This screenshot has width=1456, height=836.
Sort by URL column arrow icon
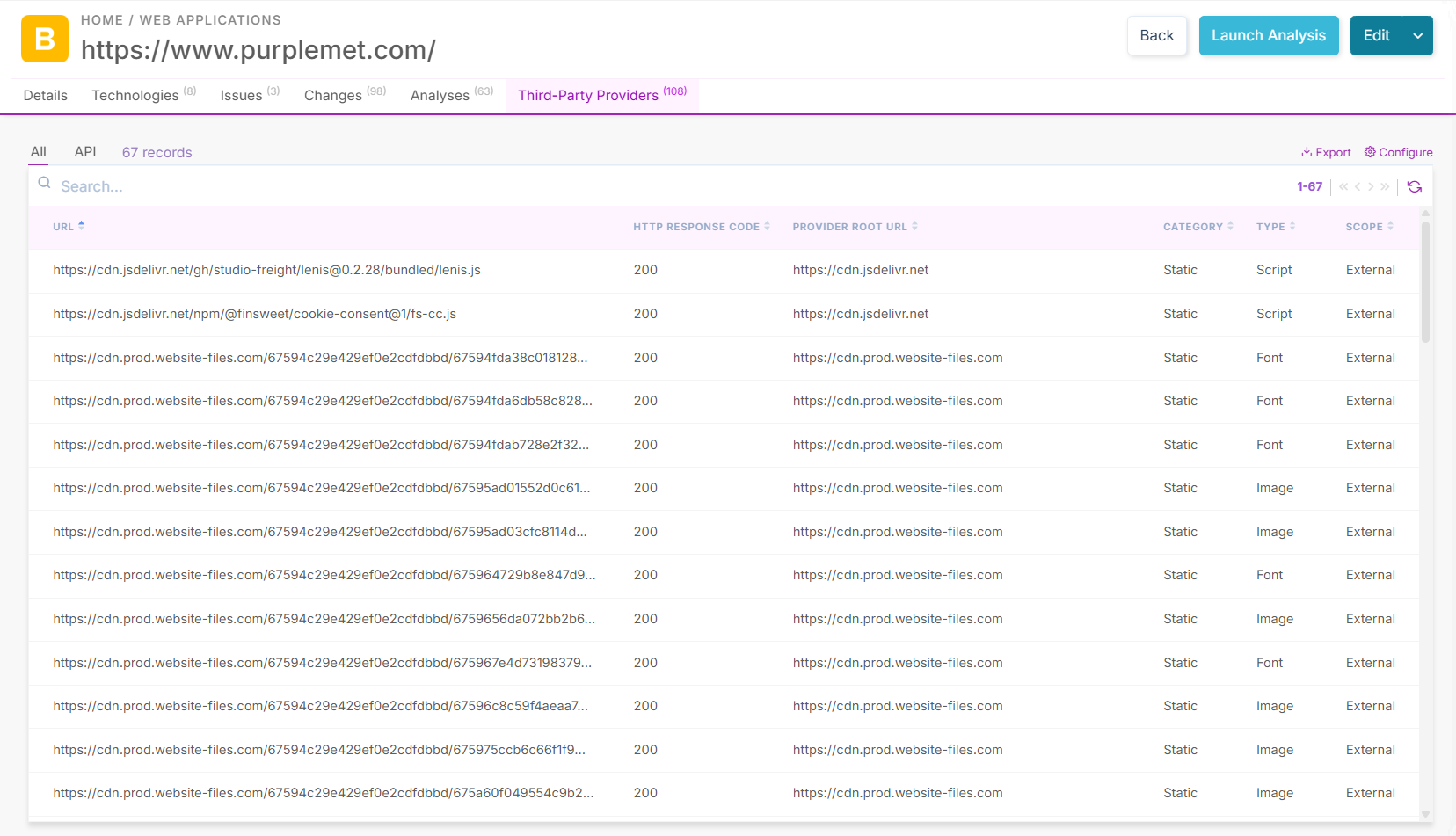82,226
